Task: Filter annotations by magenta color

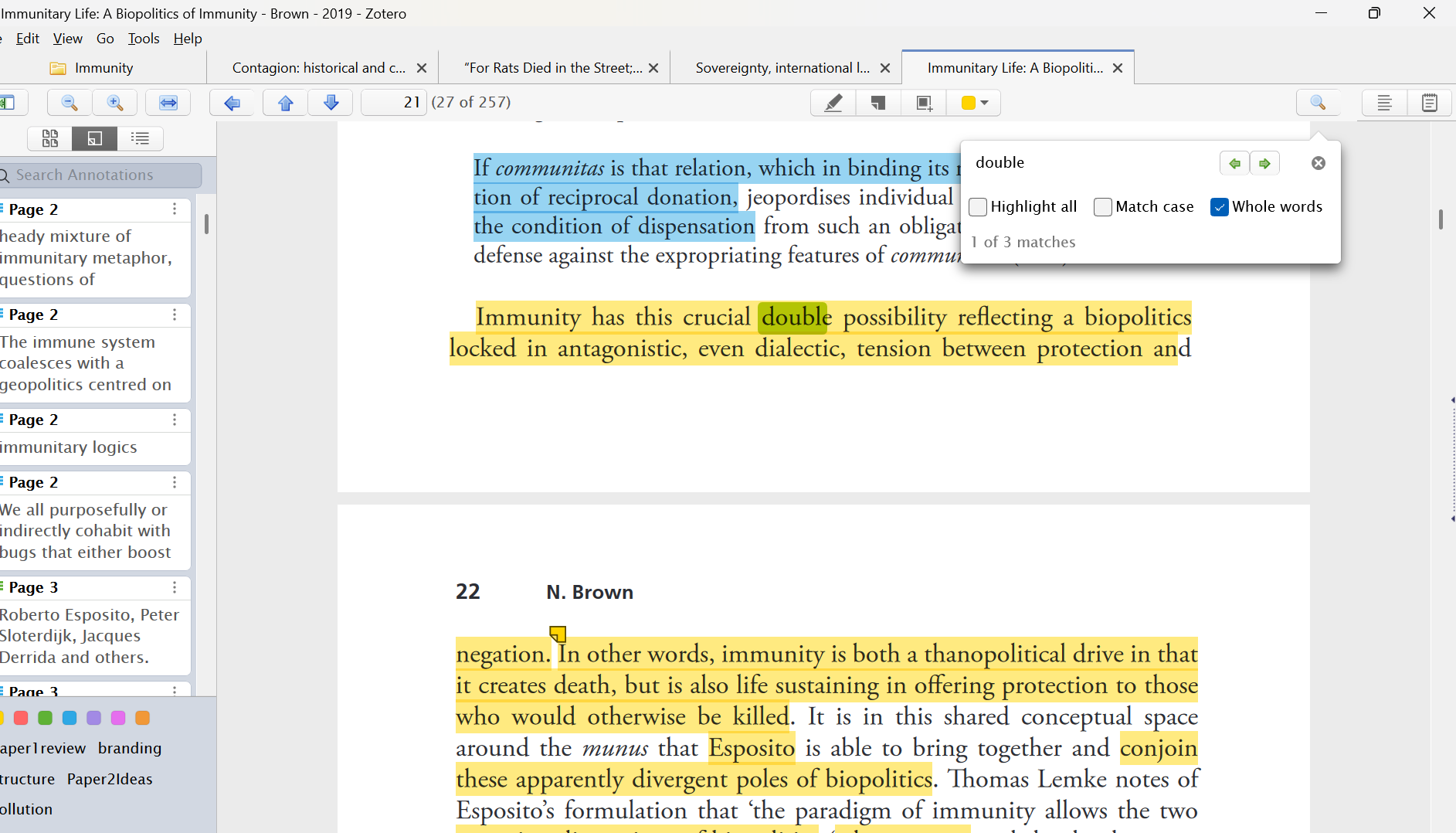Action: [x=118, y=718]
